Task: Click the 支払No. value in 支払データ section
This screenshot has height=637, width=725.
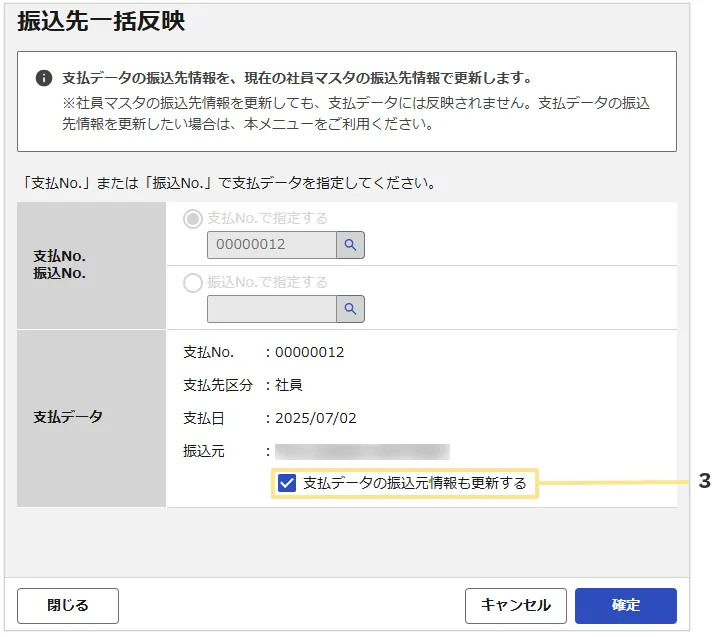Action: (x=309, y=352)
